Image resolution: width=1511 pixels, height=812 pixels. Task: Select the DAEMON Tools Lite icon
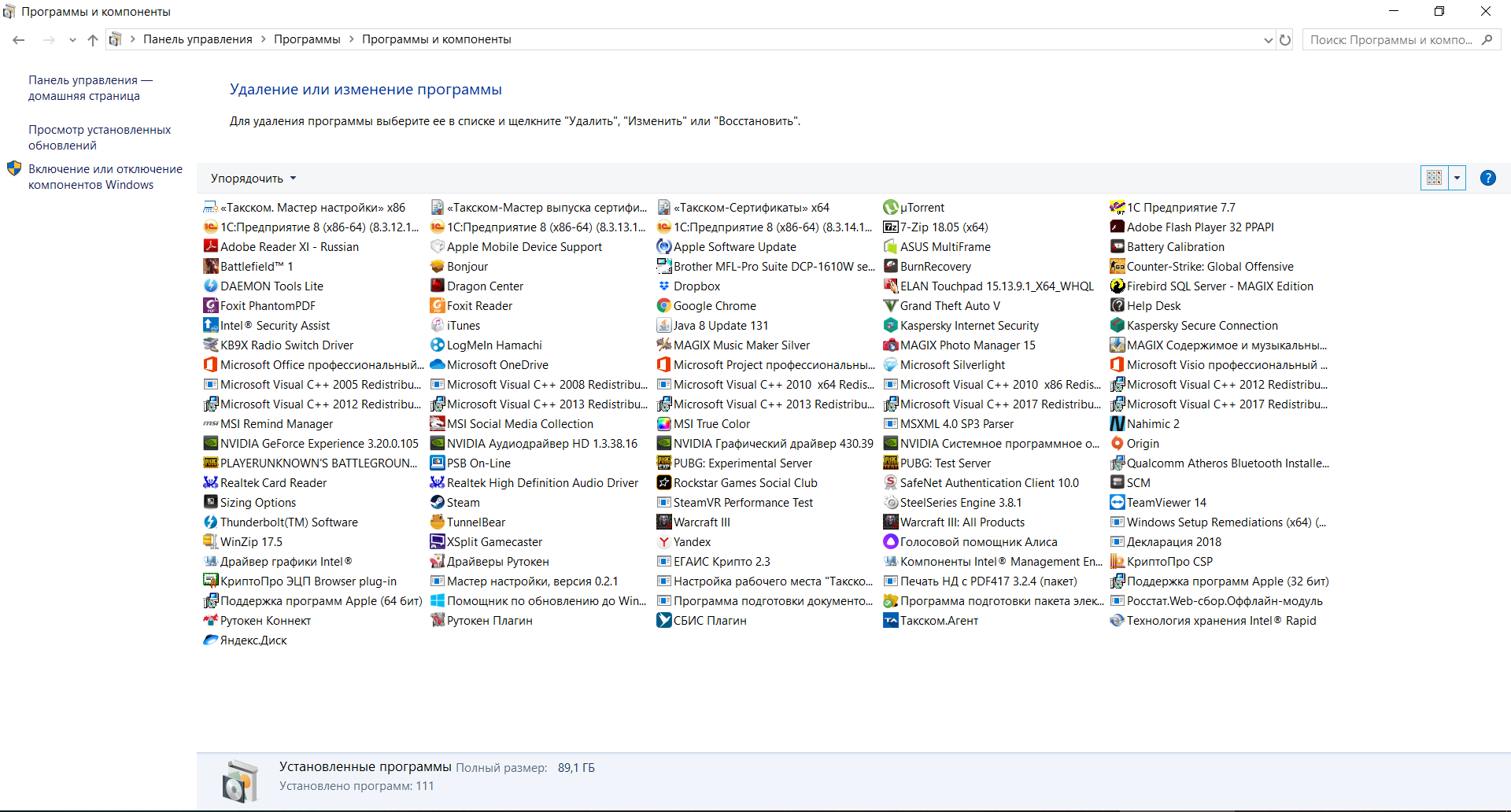[x=211, y=286]
